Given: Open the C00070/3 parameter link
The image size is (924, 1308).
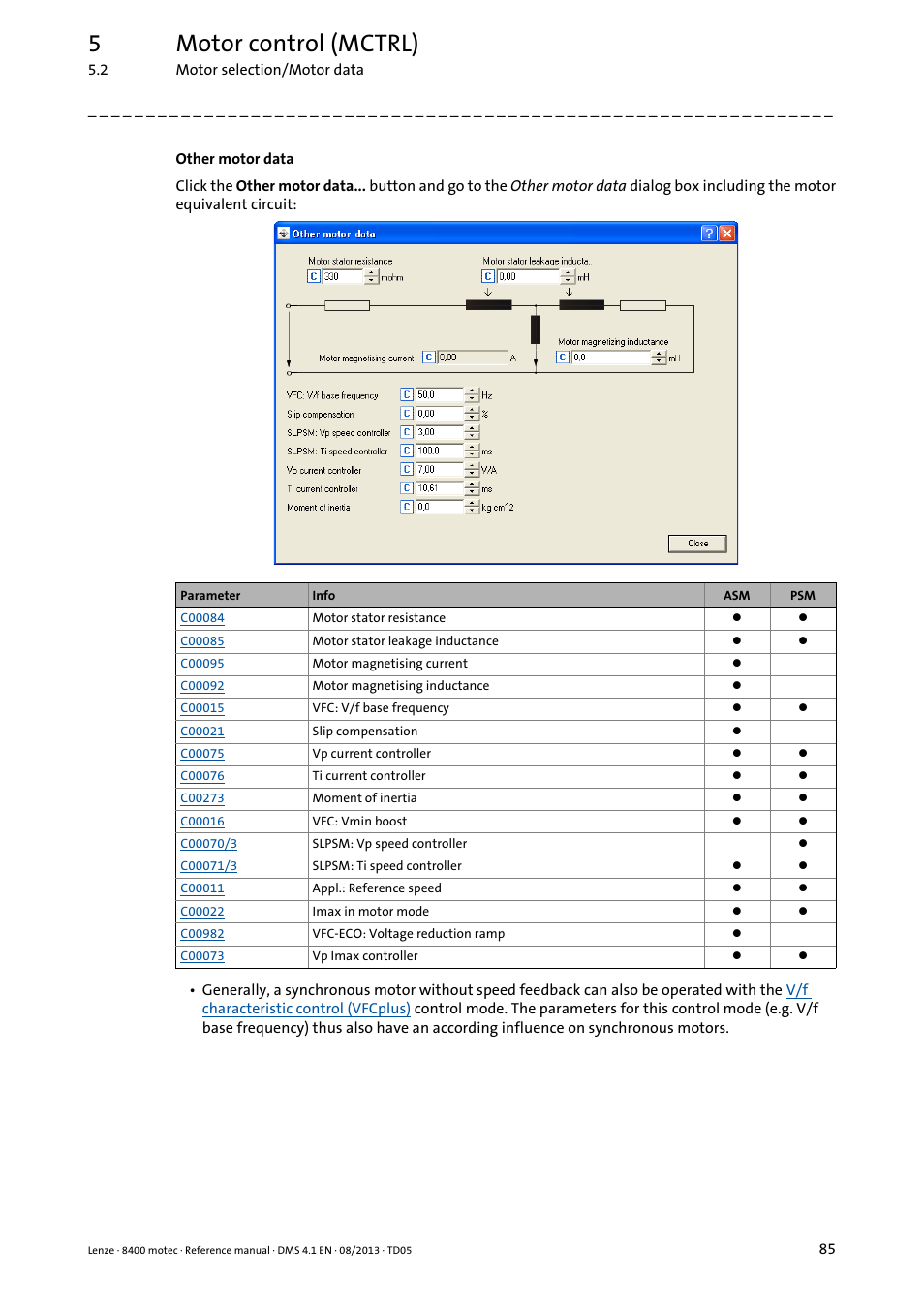Looking at the screenshot, I should coord(209,844).
